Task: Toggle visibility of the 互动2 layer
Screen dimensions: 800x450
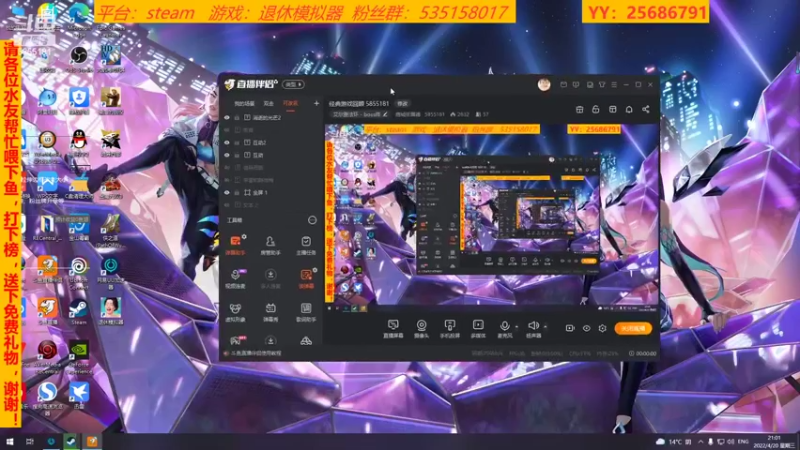Action: point(227,142)
